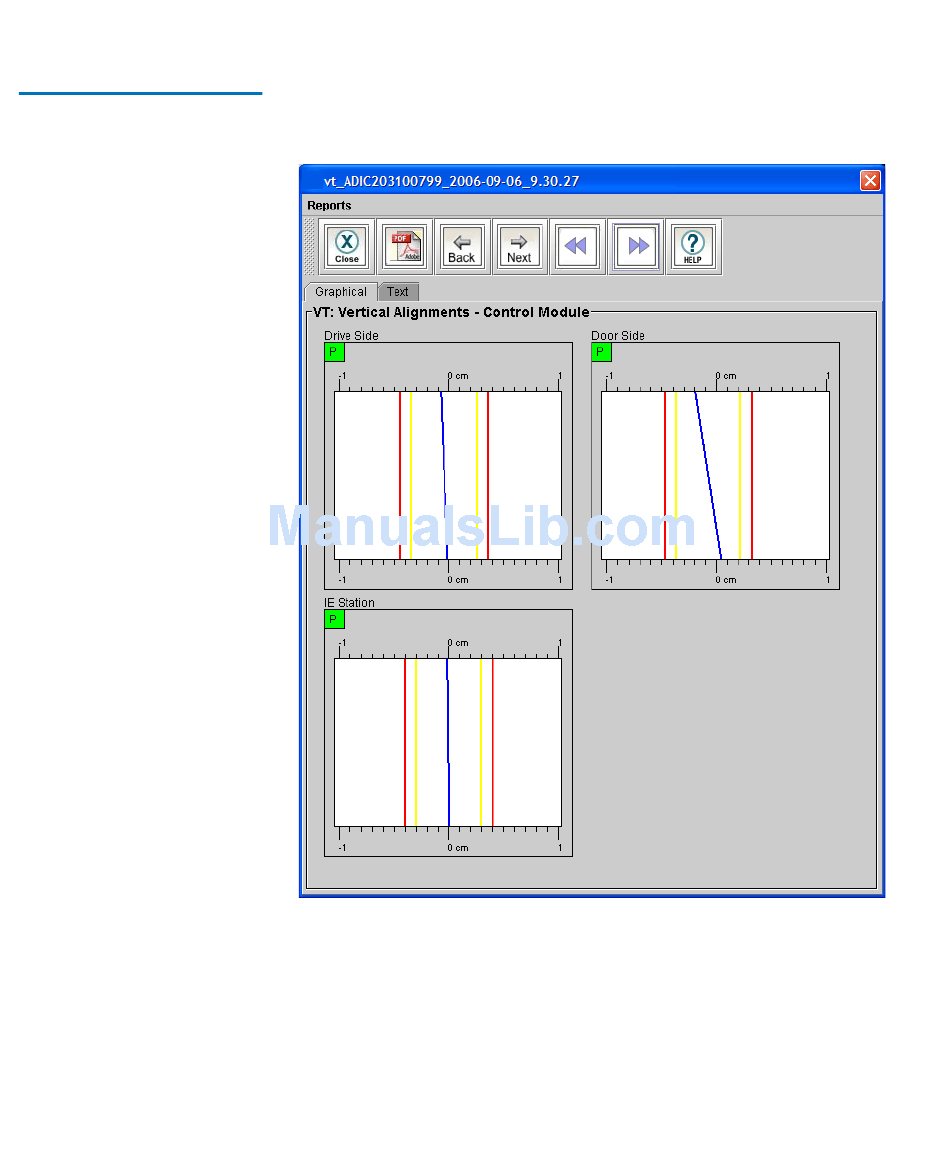950x1161 pixels.
Task: Open the Reports menu
Action: [329, 205]
